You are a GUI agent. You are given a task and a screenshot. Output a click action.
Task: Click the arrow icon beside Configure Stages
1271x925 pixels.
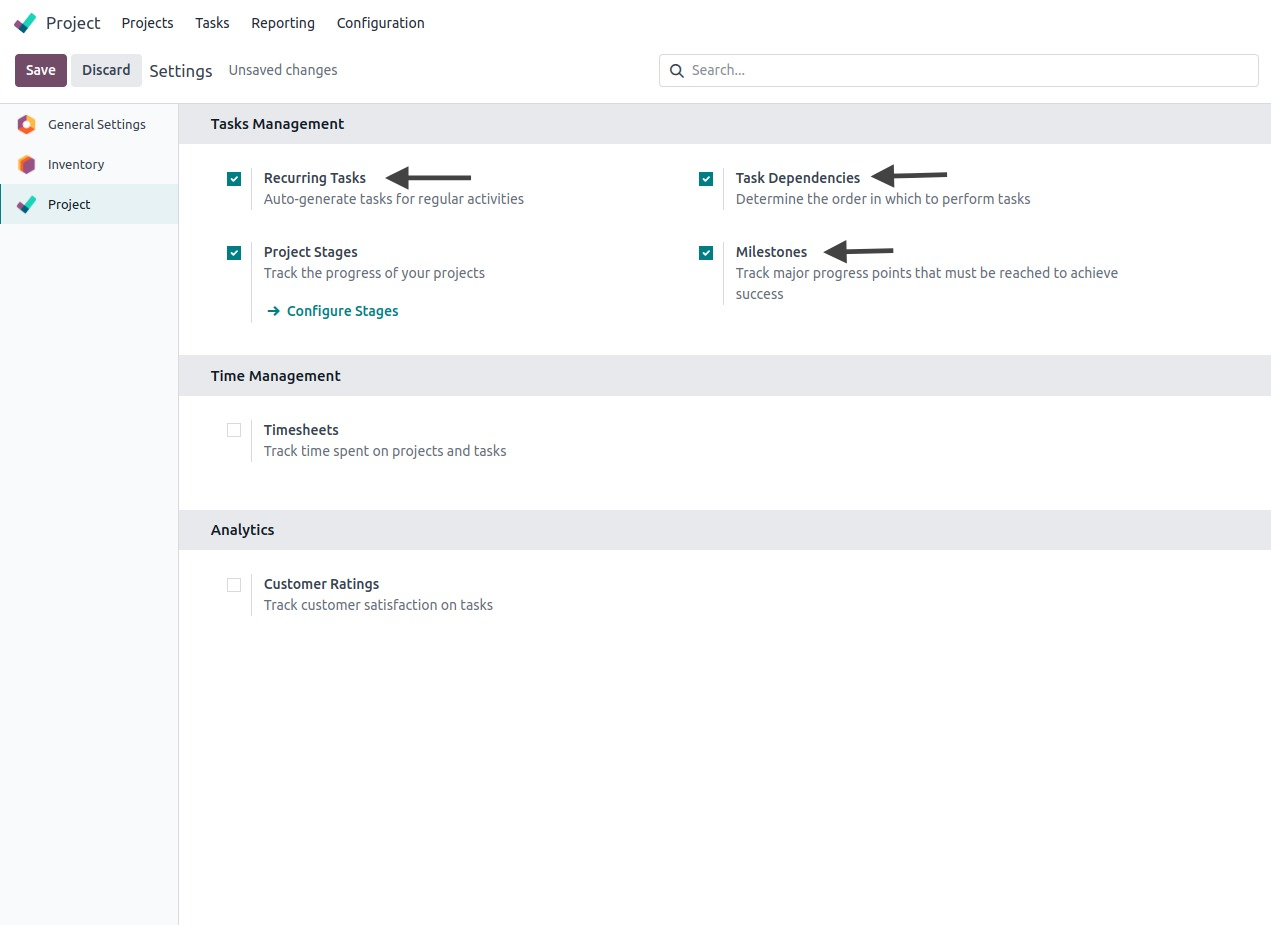274,311
